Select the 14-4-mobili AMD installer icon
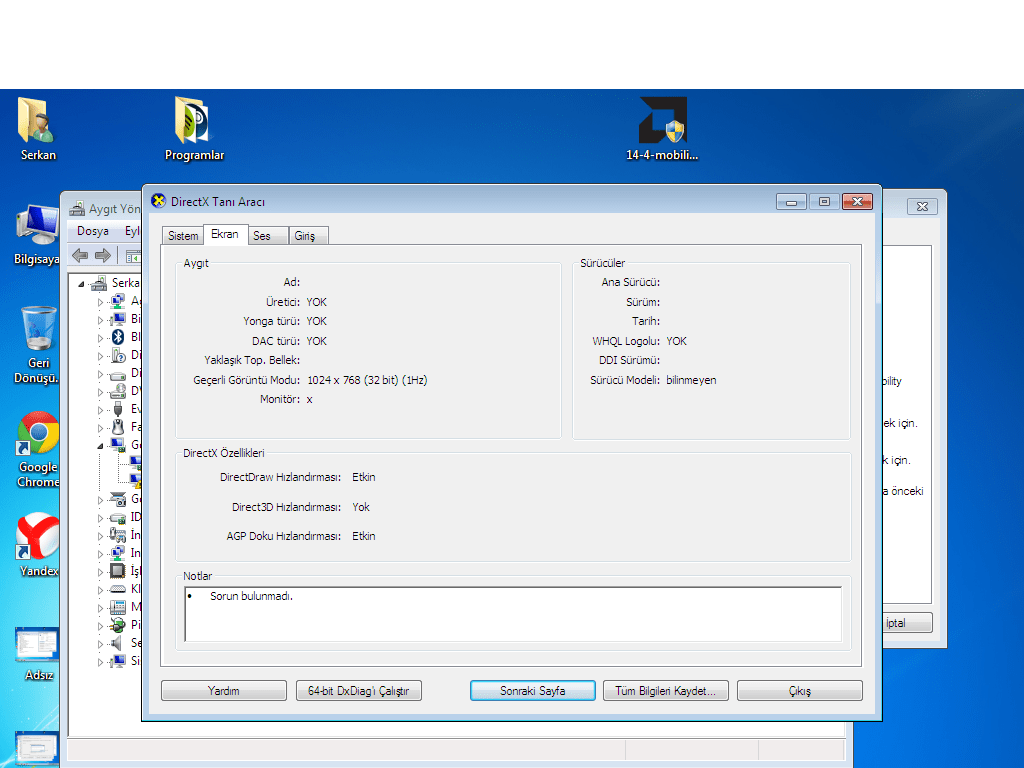 662,128
